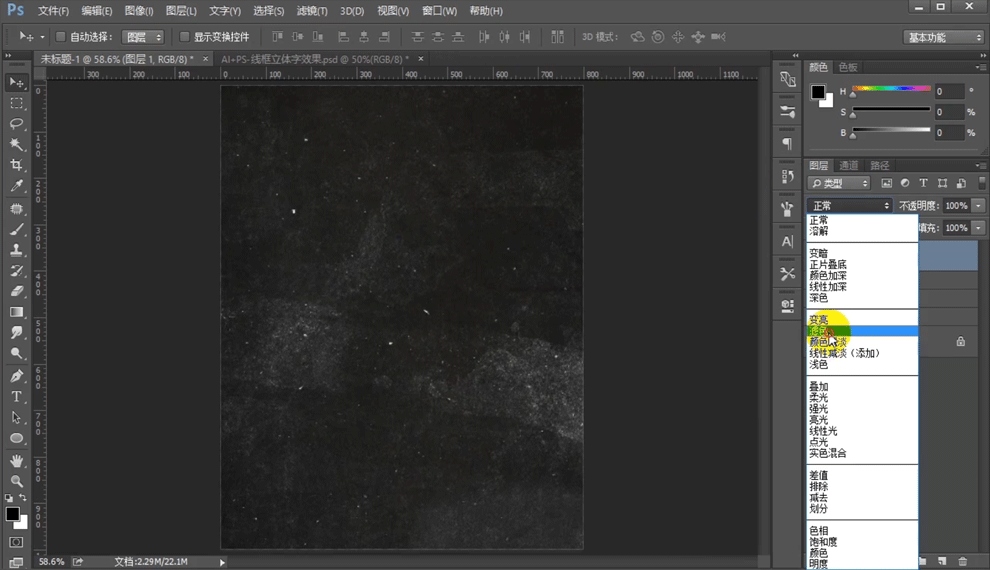Toggle Quick Mask mode icon
The image size is (990, 570).
click(x=16, y=542)
